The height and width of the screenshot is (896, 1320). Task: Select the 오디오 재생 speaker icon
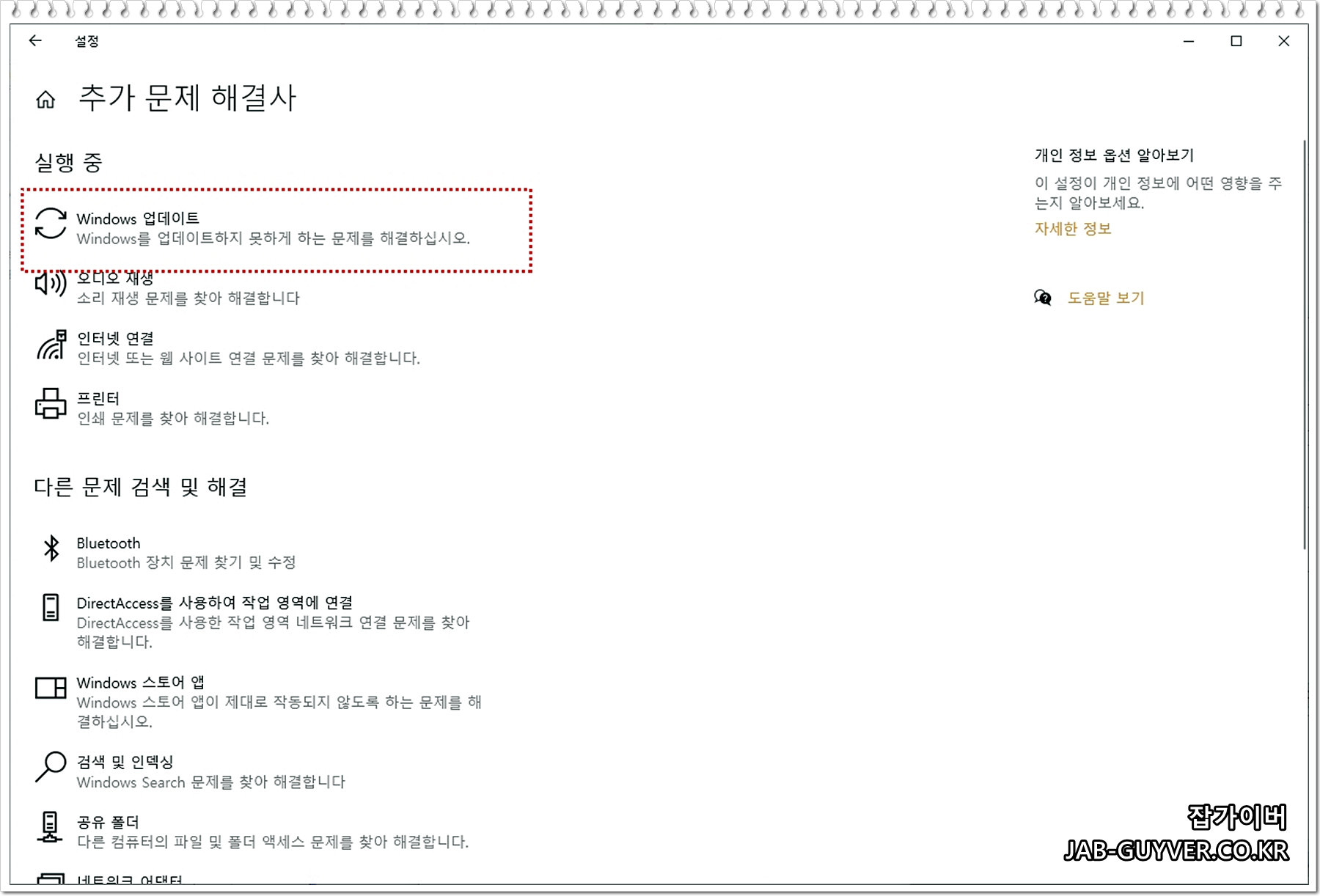pos(51,284)
